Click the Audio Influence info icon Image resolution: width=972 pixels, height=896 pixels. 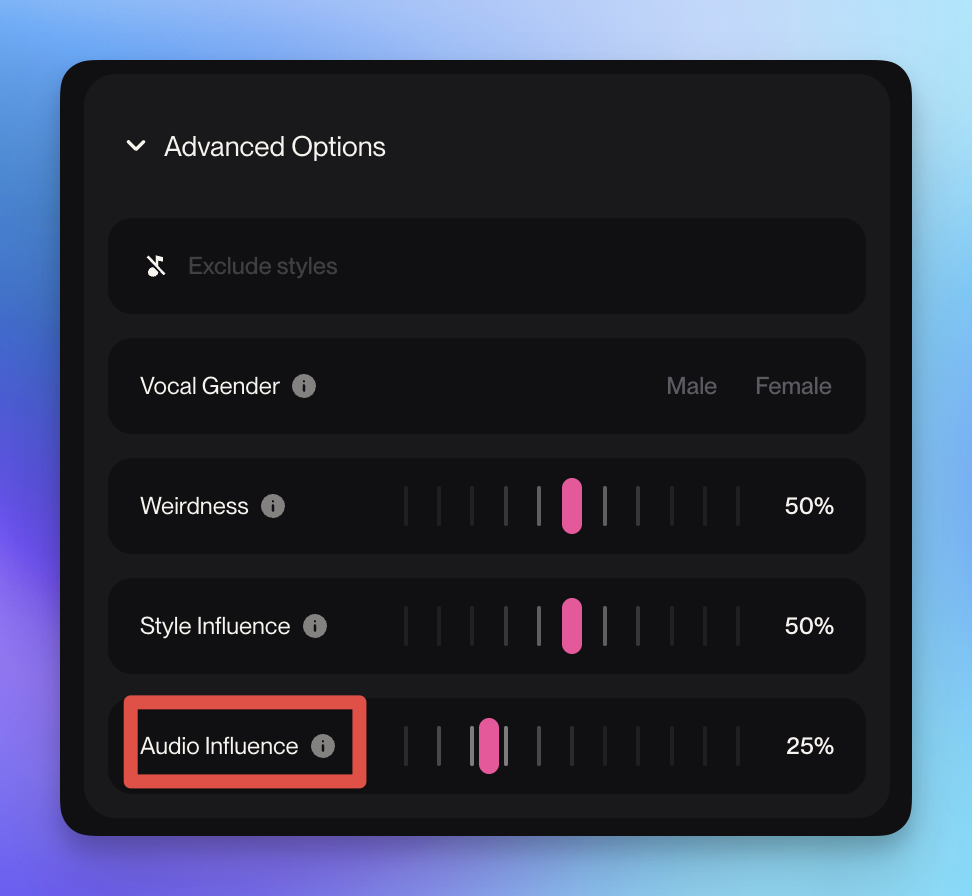click(x=323, y=746)
